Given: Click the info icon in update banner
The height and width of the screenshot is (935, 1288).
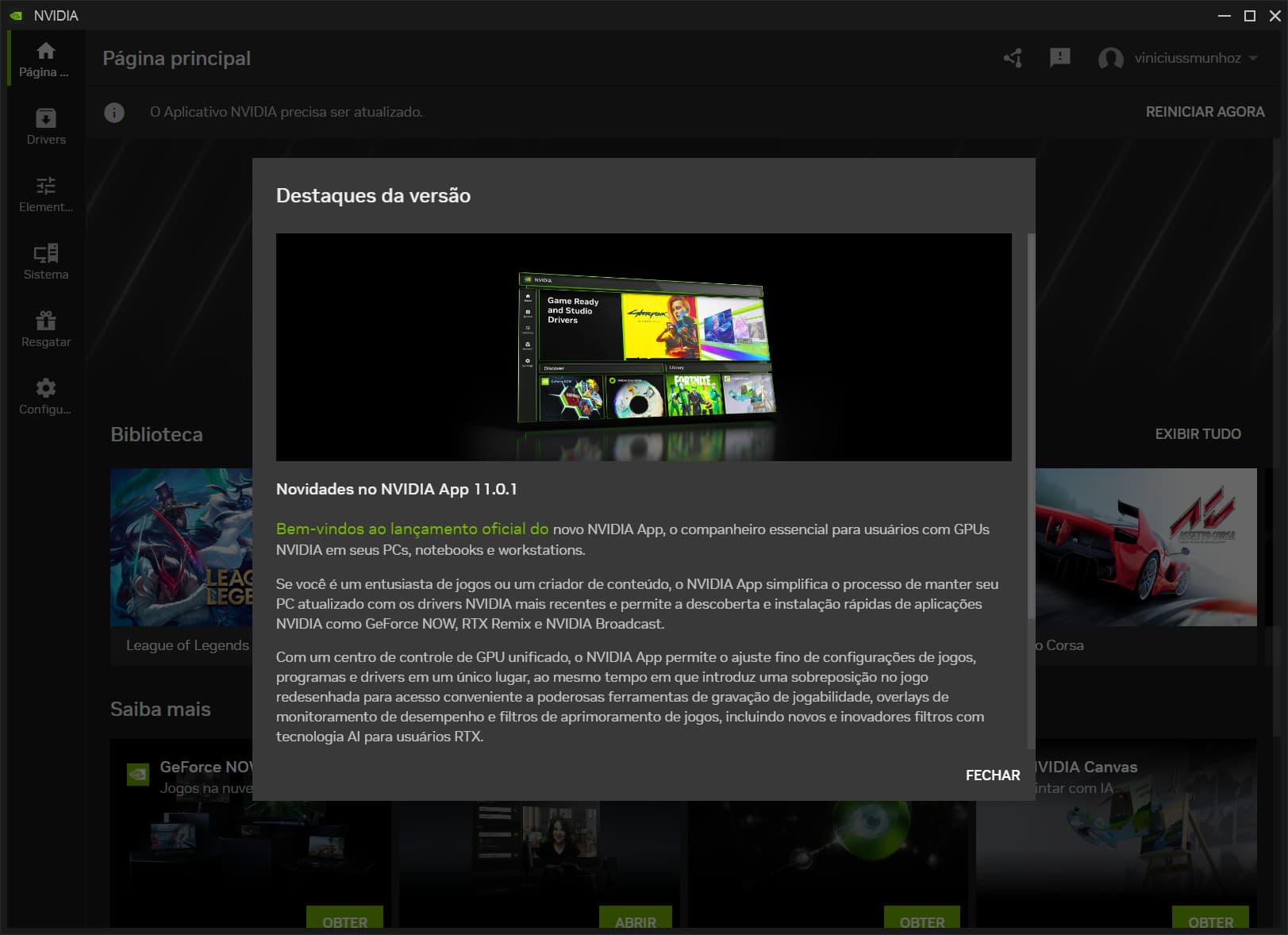Looking at the screenshot, I should click(114, 113).
